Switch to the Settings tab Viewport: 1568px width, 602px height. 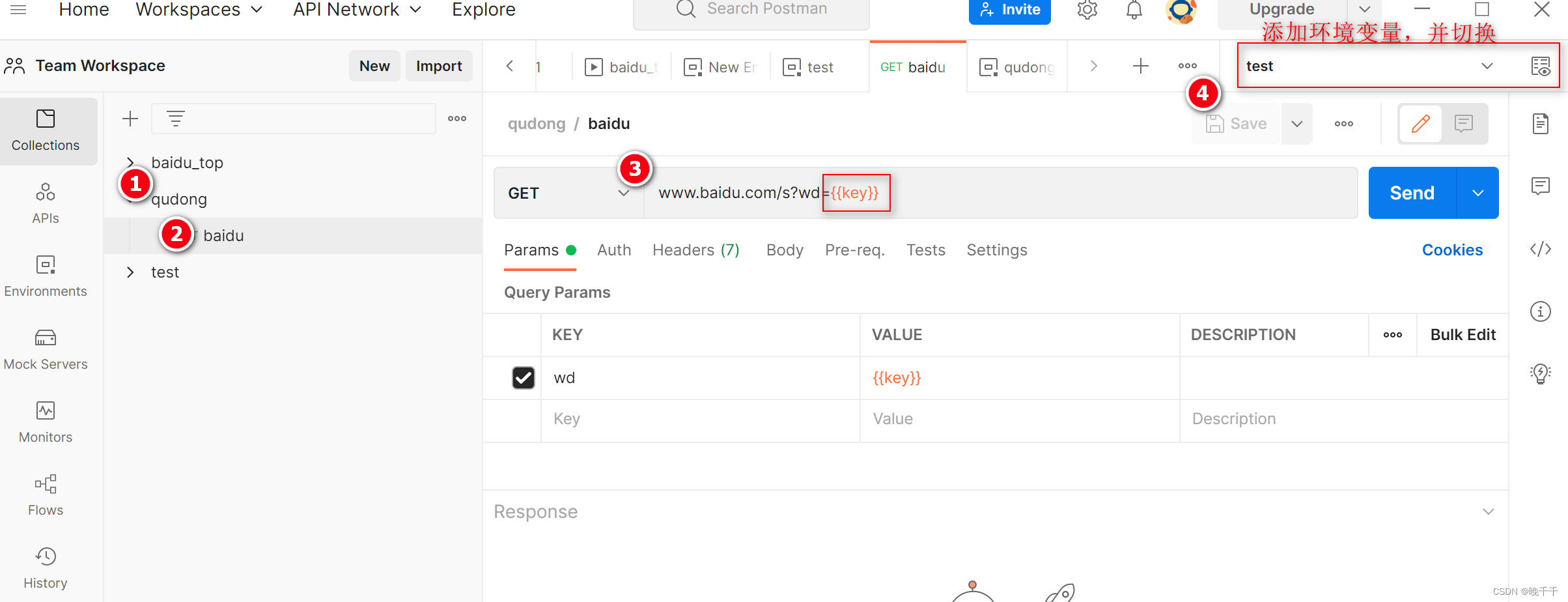(997, 250)
